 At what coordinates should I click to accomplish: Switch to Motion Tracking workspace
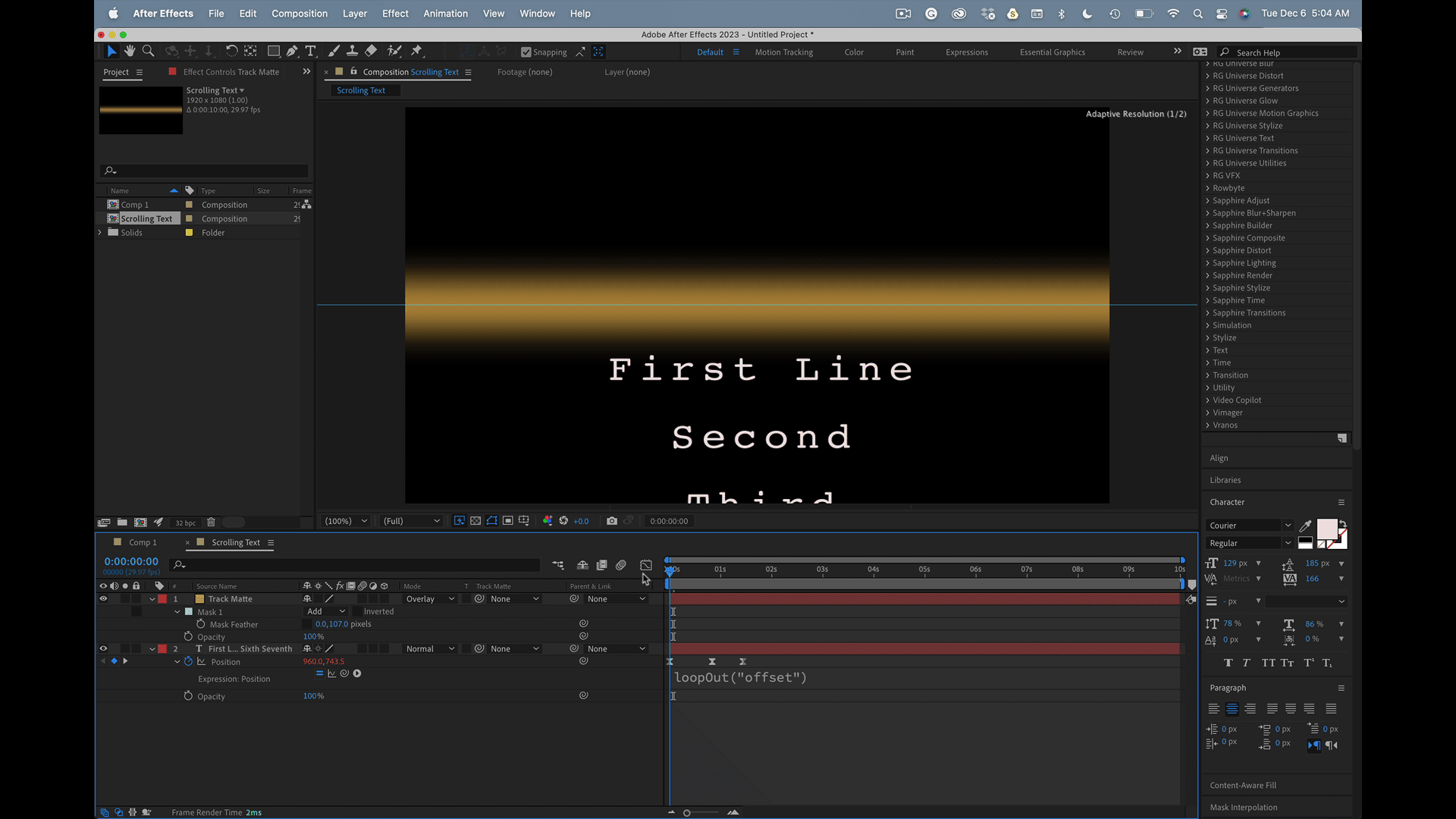coord(783,52)
